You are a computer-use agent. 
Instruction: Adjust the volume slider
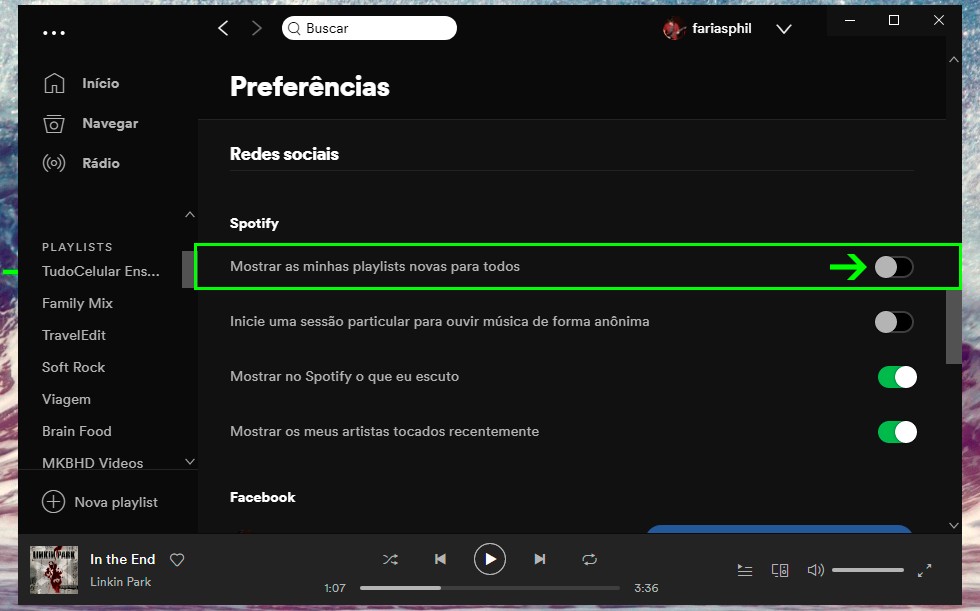point(868,570)
